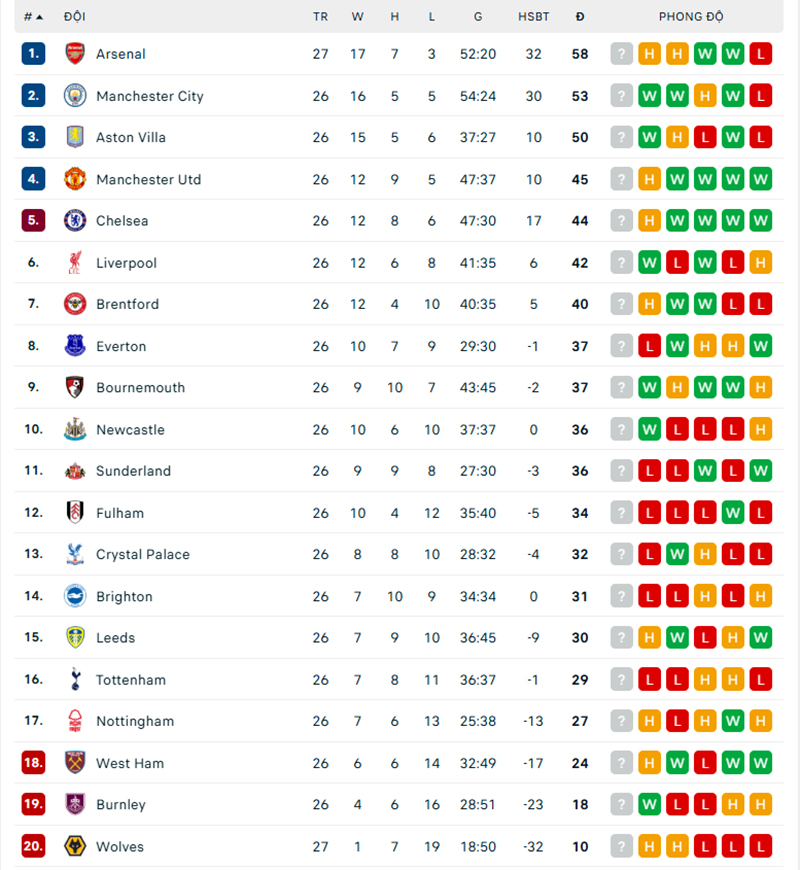Click Burnley's green W form badge
This screenshot has width=800, height=870.
point(650,805)
